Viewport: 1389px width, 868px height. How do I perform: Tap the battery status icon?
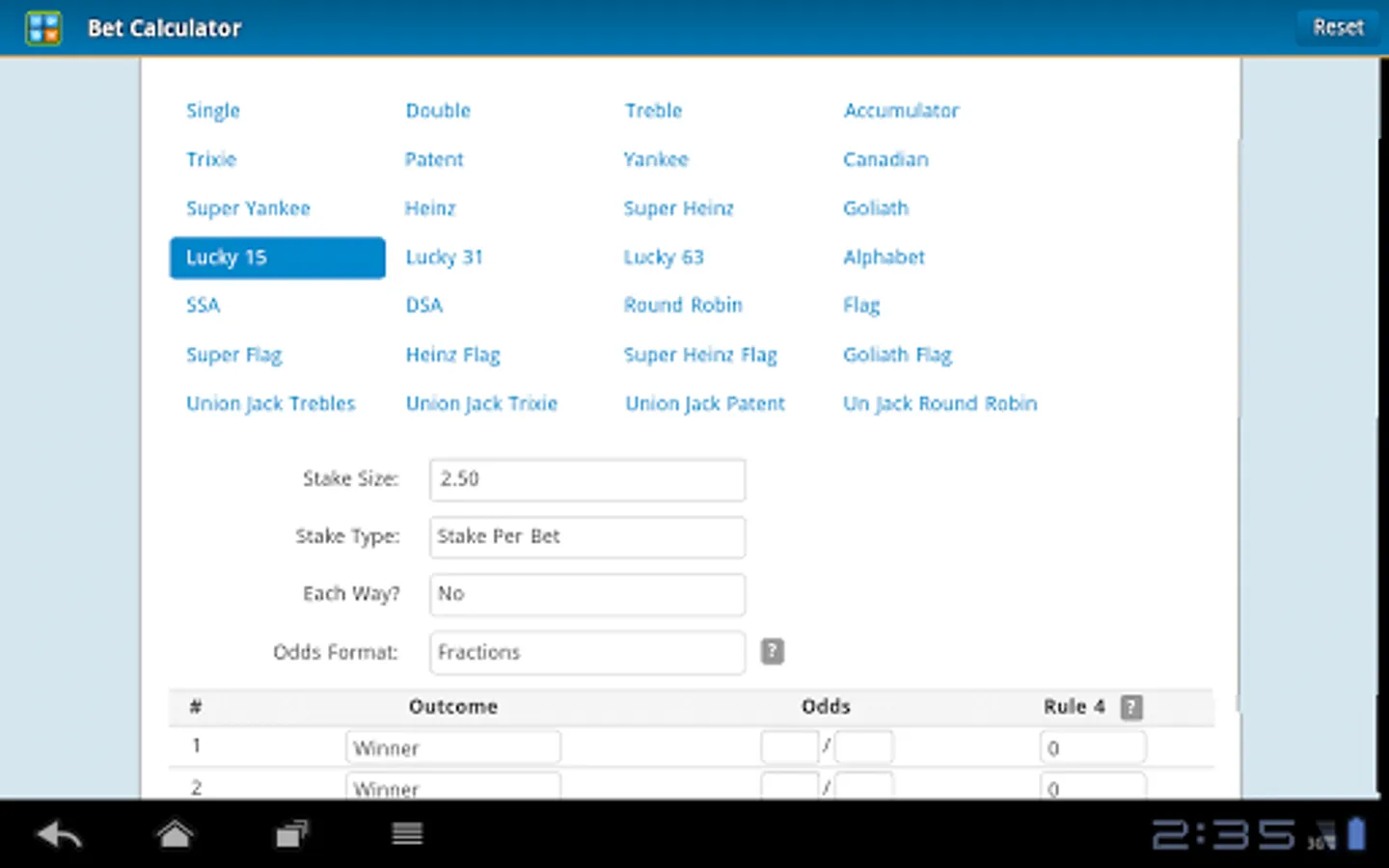1356,834
